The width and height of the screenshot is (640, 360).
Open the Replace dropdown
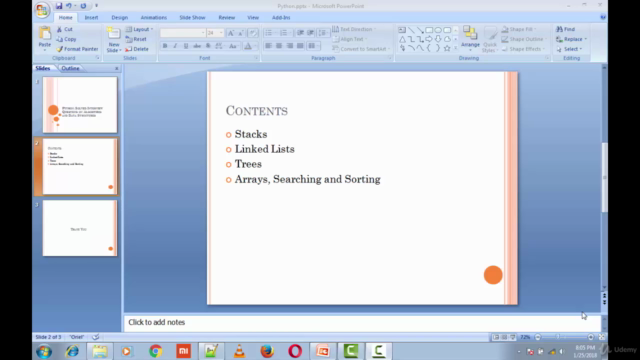571,39
